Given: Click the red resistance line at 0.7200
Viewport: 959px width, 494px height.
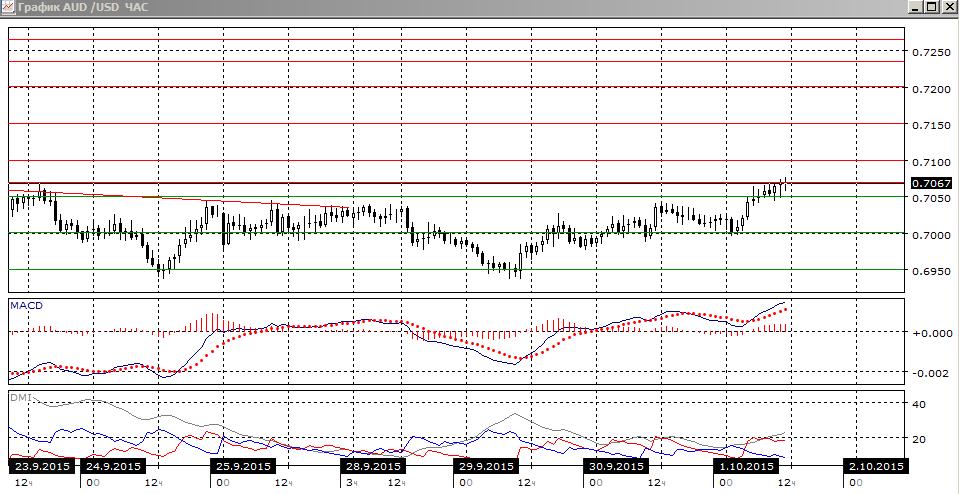Looking at the screenshot, I should pyautogui.click(x=456, y=87).
